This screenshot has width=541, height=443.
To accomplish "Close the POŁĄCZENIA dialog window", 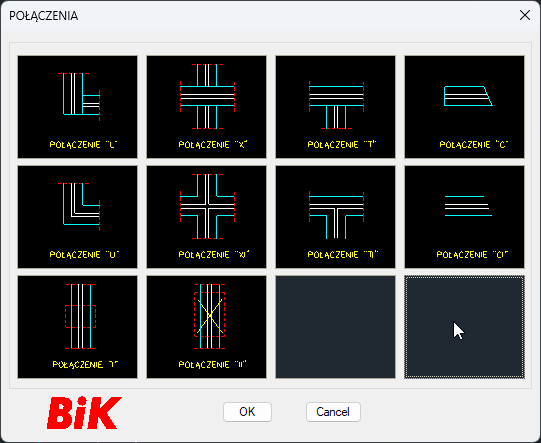I will [525, 15].
